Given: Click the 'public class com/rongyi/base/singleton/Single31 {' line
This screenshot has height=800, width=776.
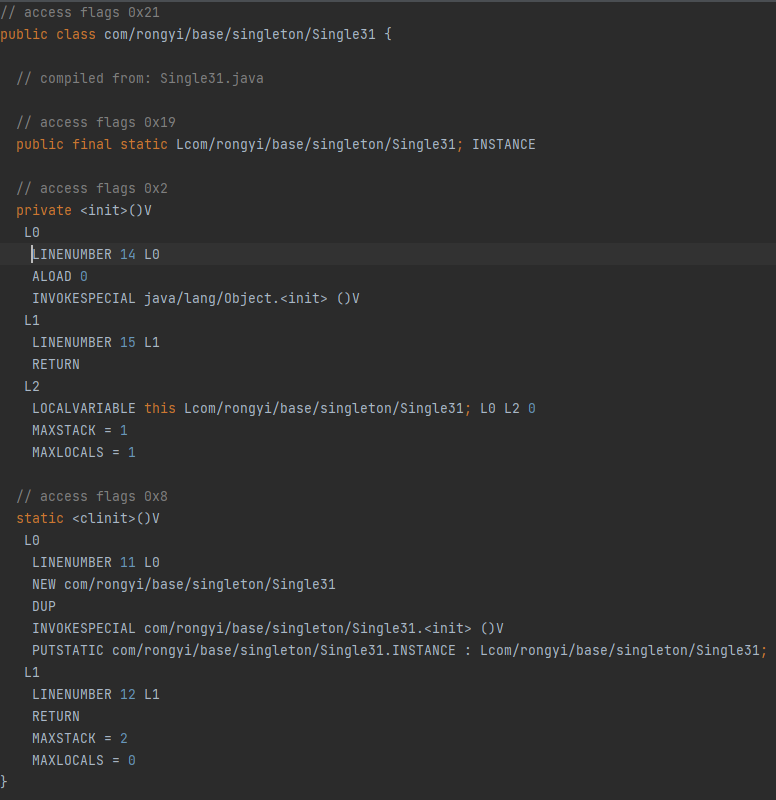Looking at the screenshot, I should [x=196, y=34].
